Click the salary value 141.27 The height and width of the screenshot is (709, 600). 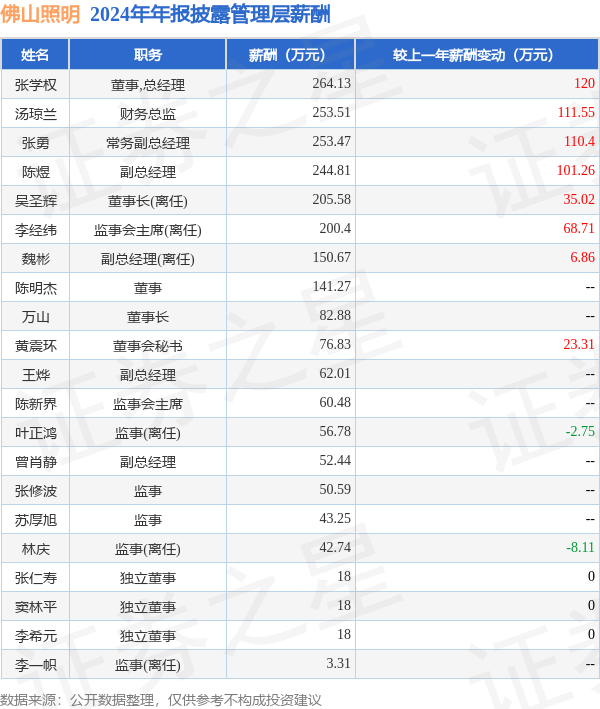331,286
